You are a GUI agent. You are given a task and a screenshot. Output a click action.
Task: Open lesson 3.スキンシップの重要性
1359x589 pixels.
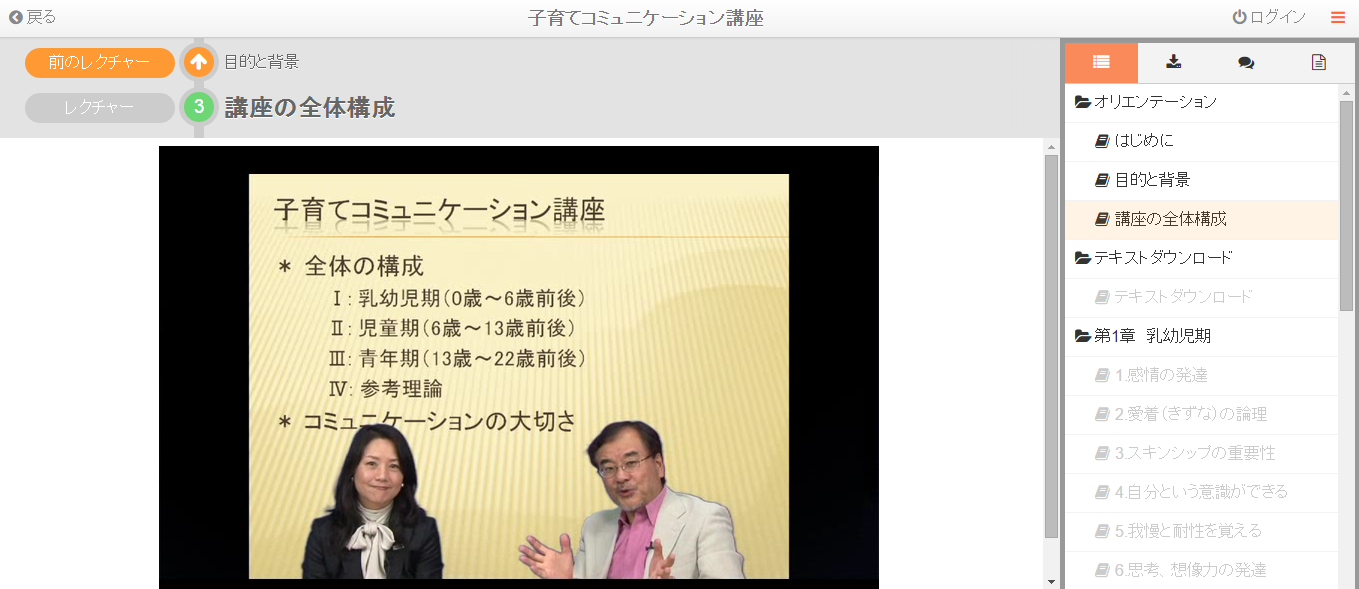1202,453
